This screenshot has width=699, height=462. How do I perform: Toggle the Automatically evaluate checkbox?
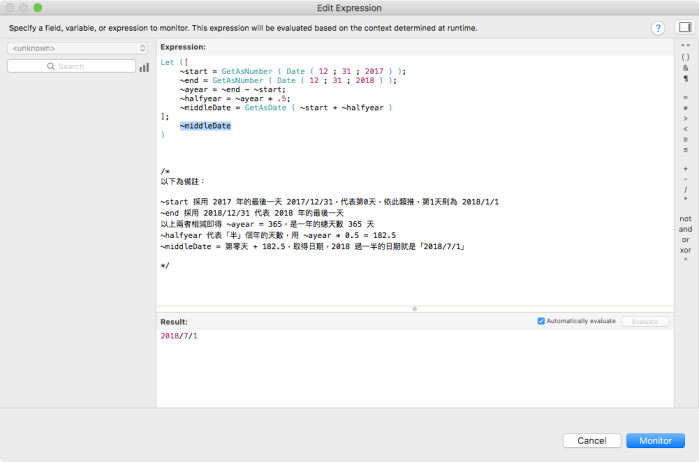pos(541,321)
